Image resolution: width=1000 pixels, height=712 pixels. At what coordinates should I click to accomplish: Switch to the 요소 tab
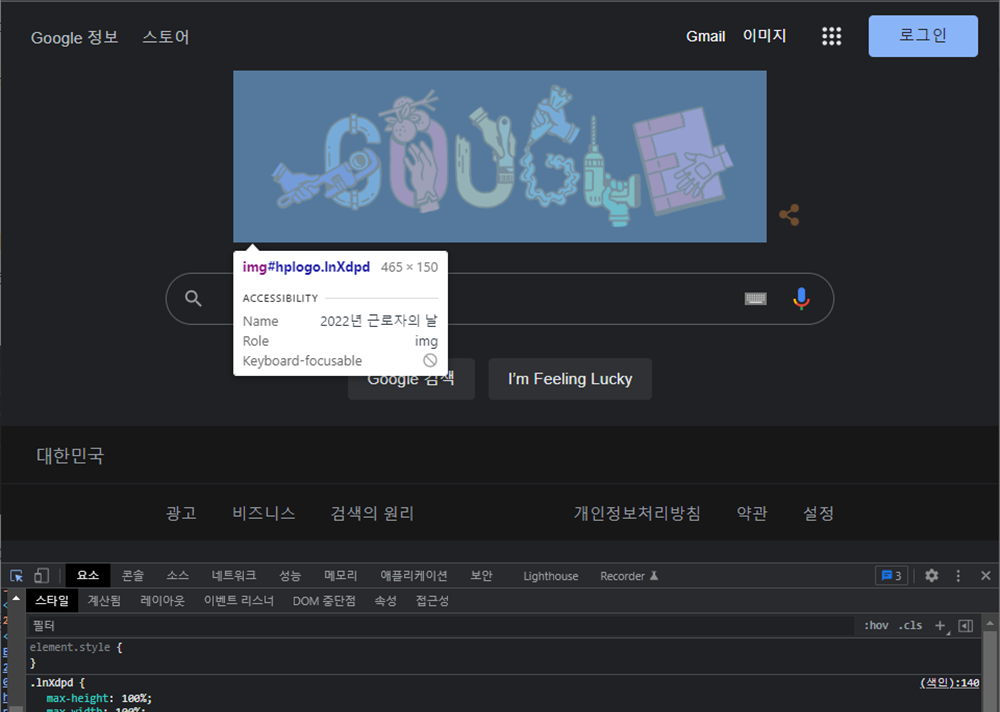click(88, 575)
